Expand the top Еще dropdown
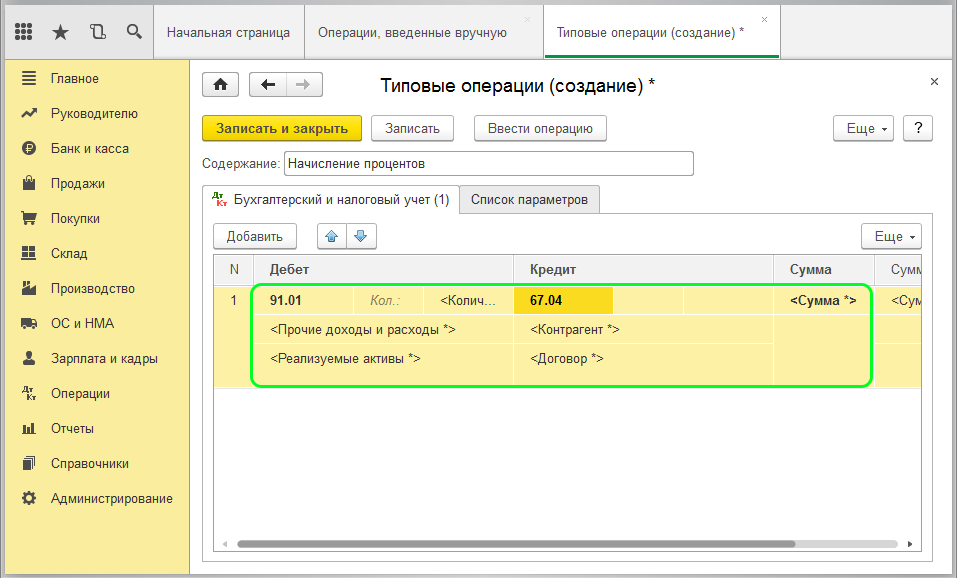957x578 pixels. coord(867,128)
